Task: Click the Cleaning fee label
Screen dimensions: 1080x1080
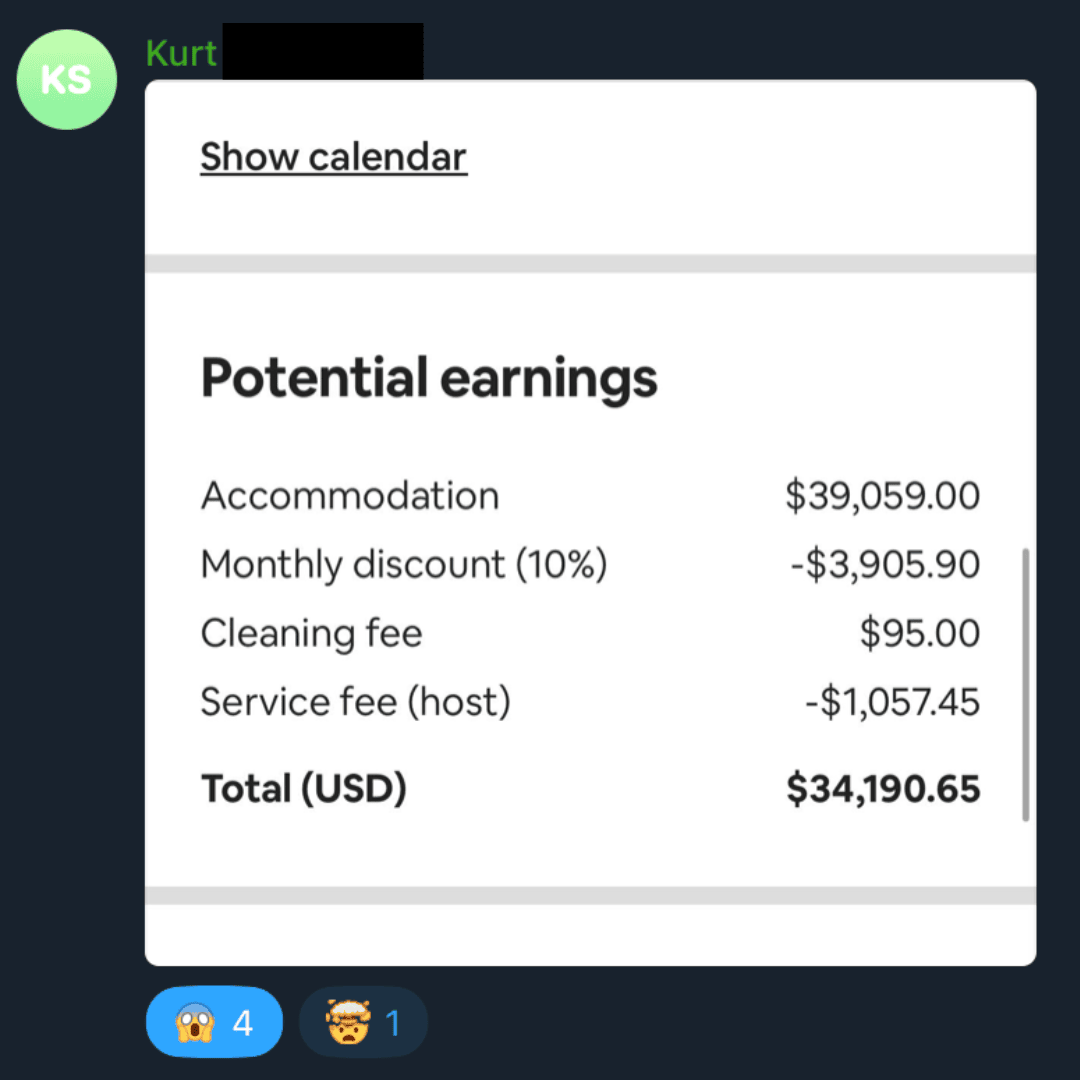Action: tap(311, 633)
